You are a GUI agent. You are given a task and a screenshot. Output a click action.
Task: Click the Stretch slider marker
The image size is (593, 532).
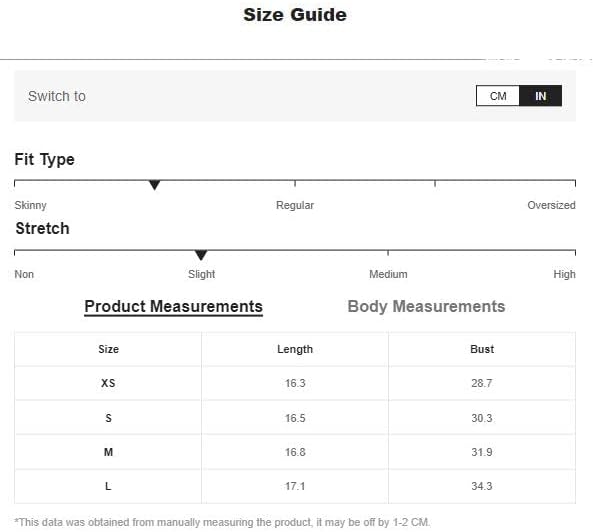click(x=201, y=255)
